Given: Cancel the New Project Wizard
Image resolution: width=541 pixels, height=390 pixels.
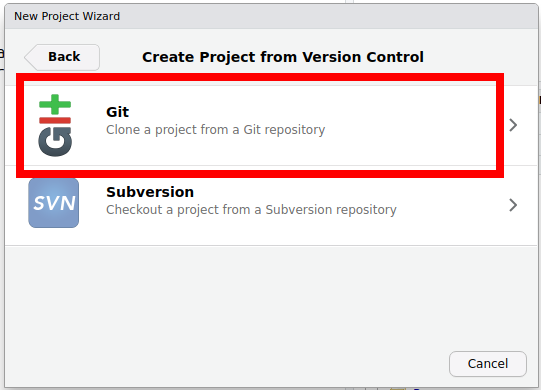Looking at the screenshot, I should tap(488, 364).
